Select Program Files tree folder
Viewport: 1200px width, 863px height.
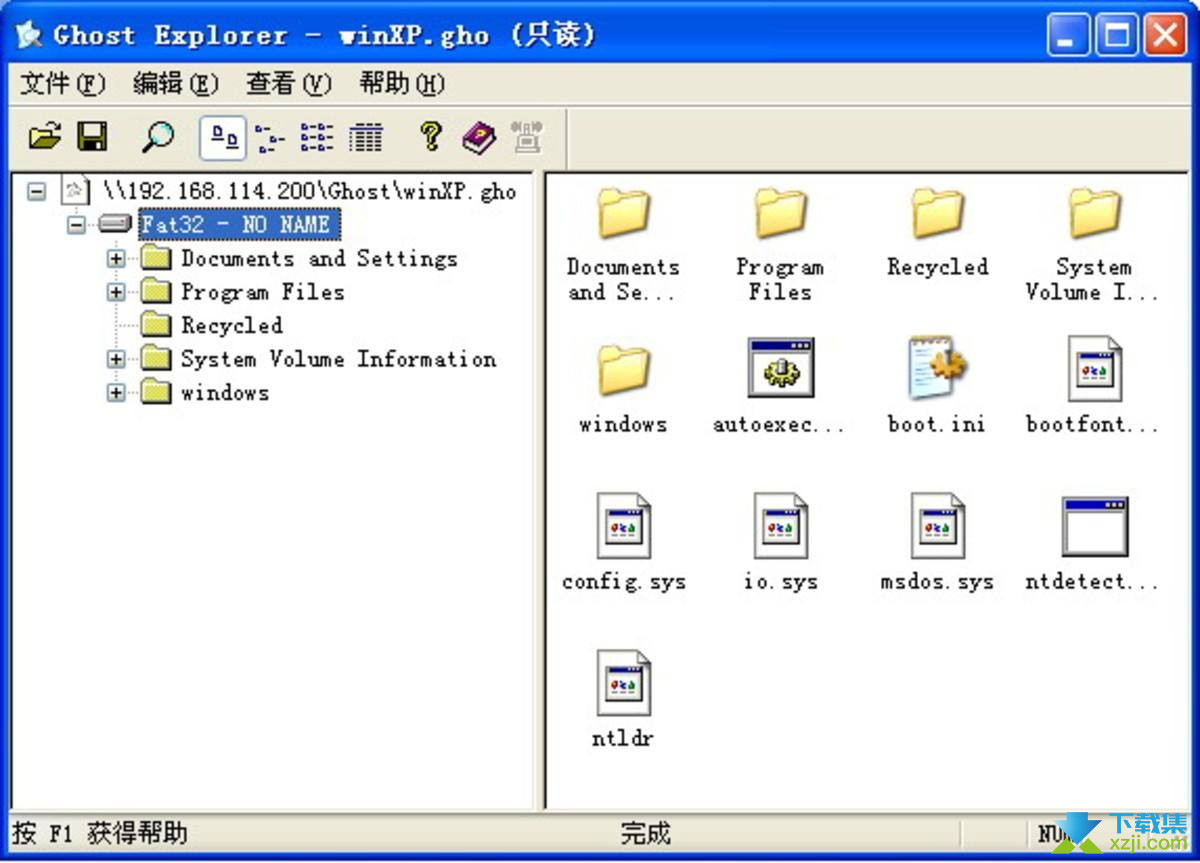[262, 292]
